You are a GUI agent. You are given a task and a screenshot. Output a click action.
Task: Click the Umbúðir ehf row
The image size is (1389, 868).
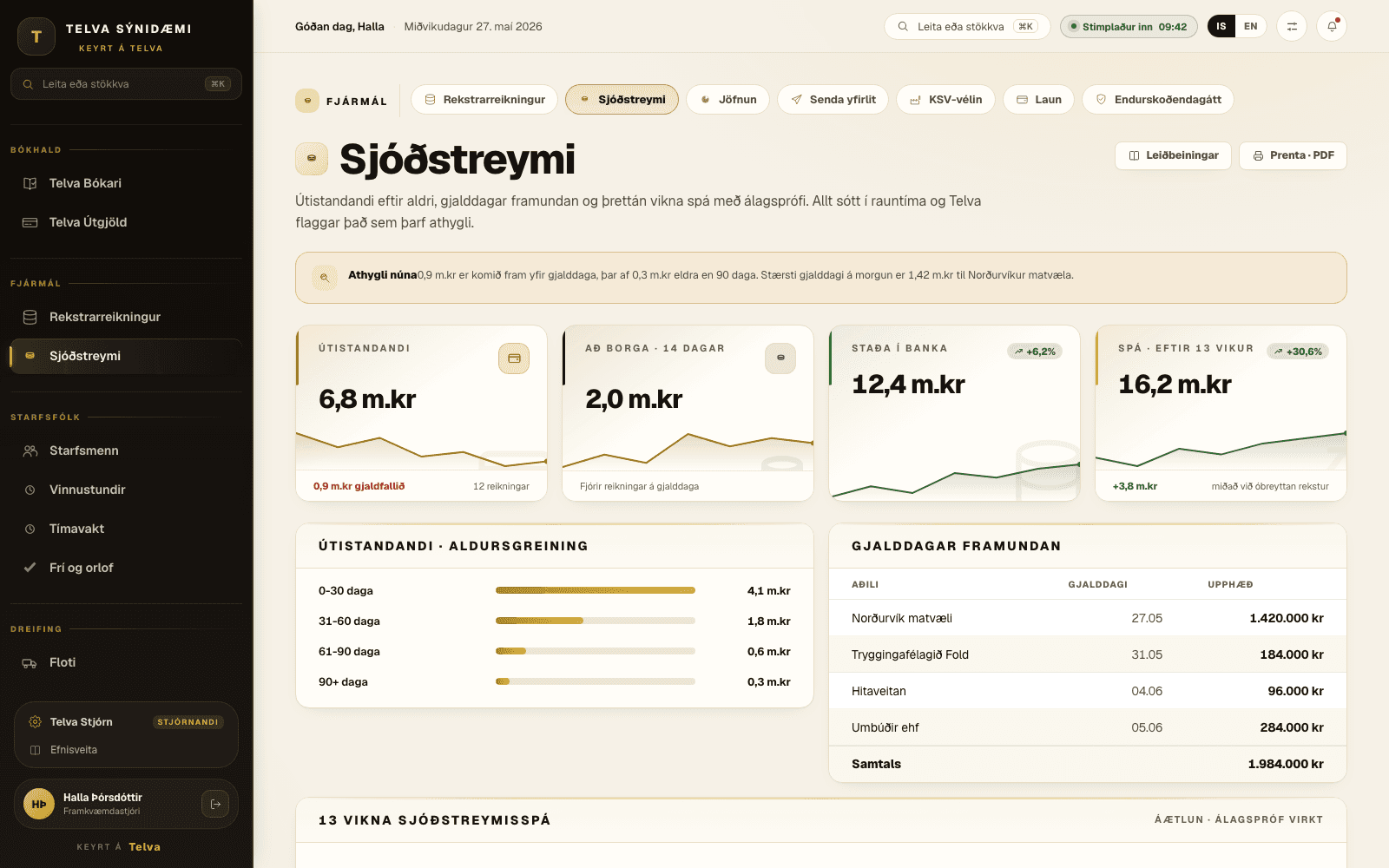1088,727
